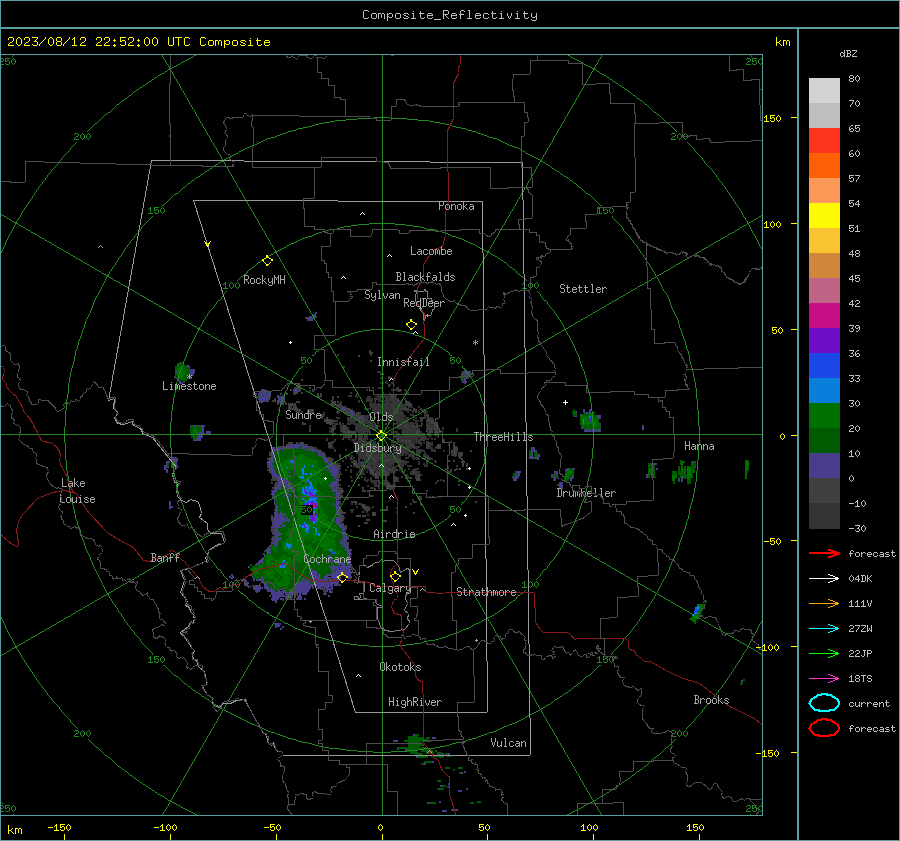
Task: Click the Banff label
Action: pos(165,558)
